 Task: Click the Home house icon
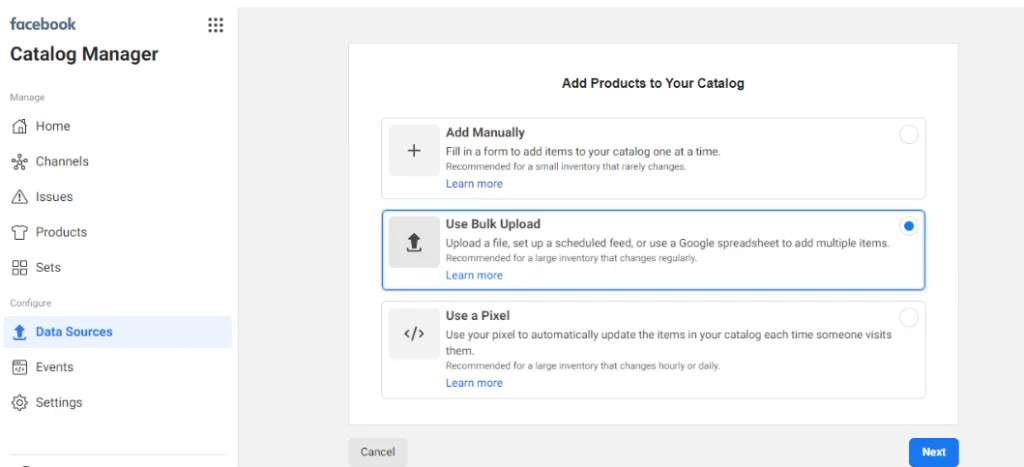(19, 126)
